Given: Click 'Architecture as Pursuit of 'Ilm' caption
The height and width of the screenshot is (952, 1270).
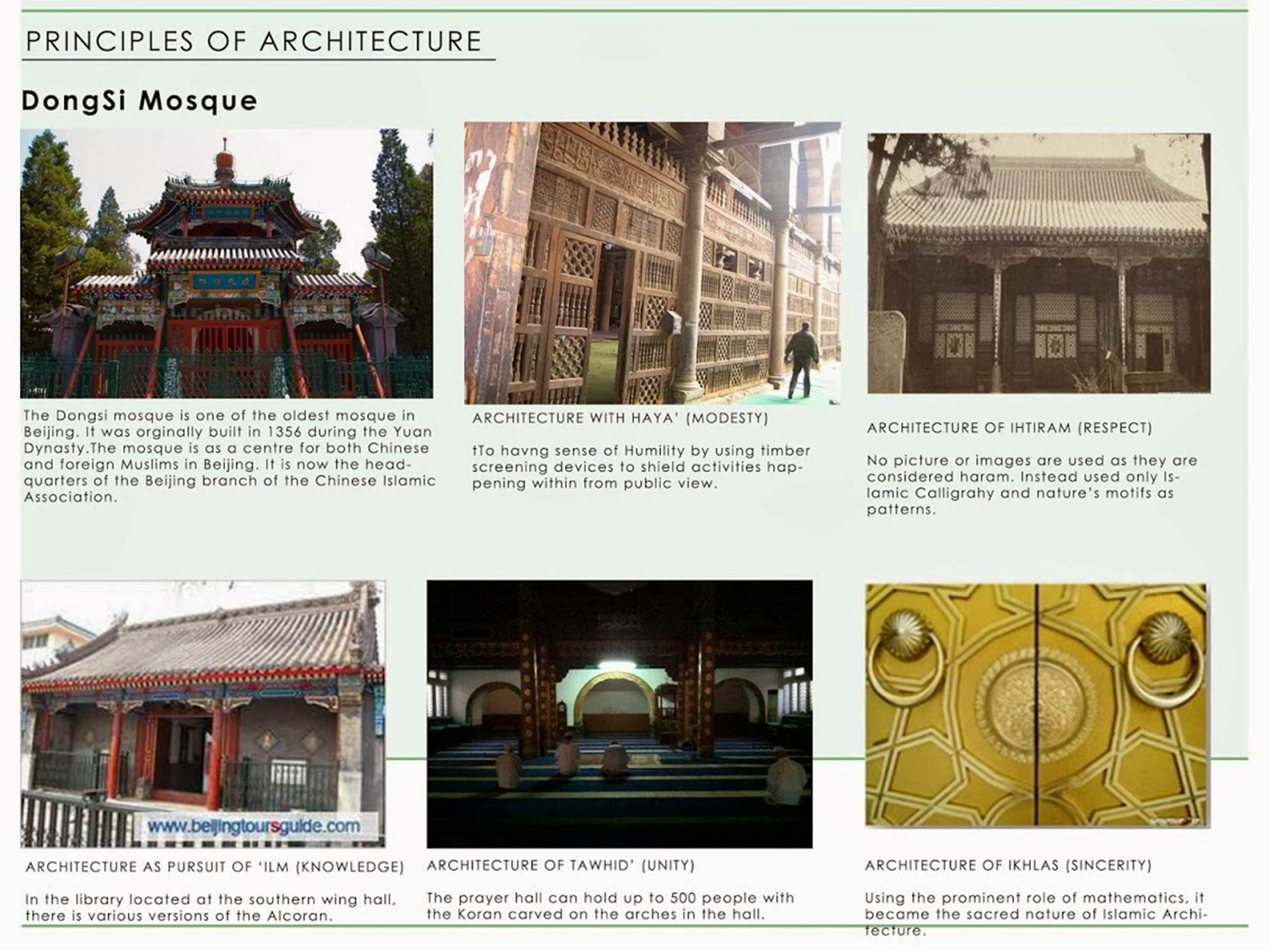Looking at the screenshot, I should (x=215, y=867).
